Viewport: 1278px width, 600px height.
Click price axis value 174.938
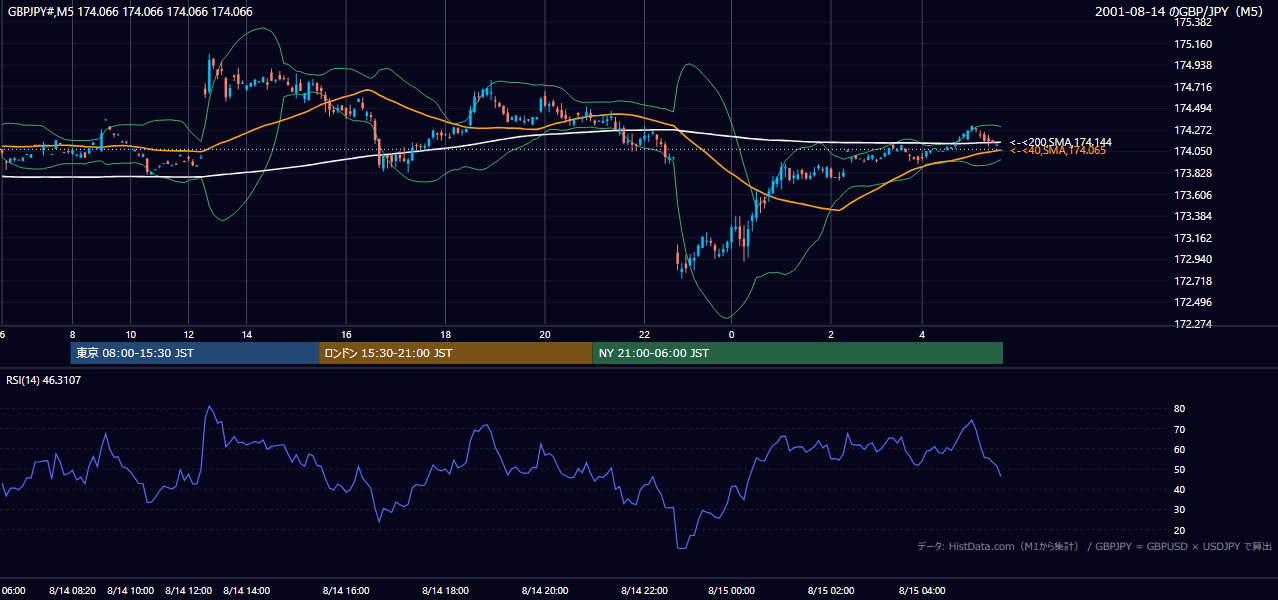click(x=1193, y=65)
